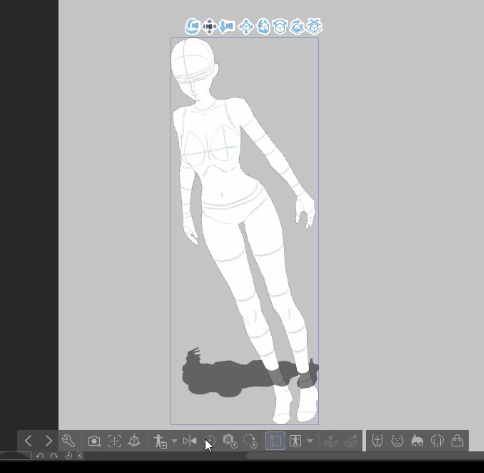Expand the arrow beside body shape icon
The image size is (484, 473).
click(310, 441)
